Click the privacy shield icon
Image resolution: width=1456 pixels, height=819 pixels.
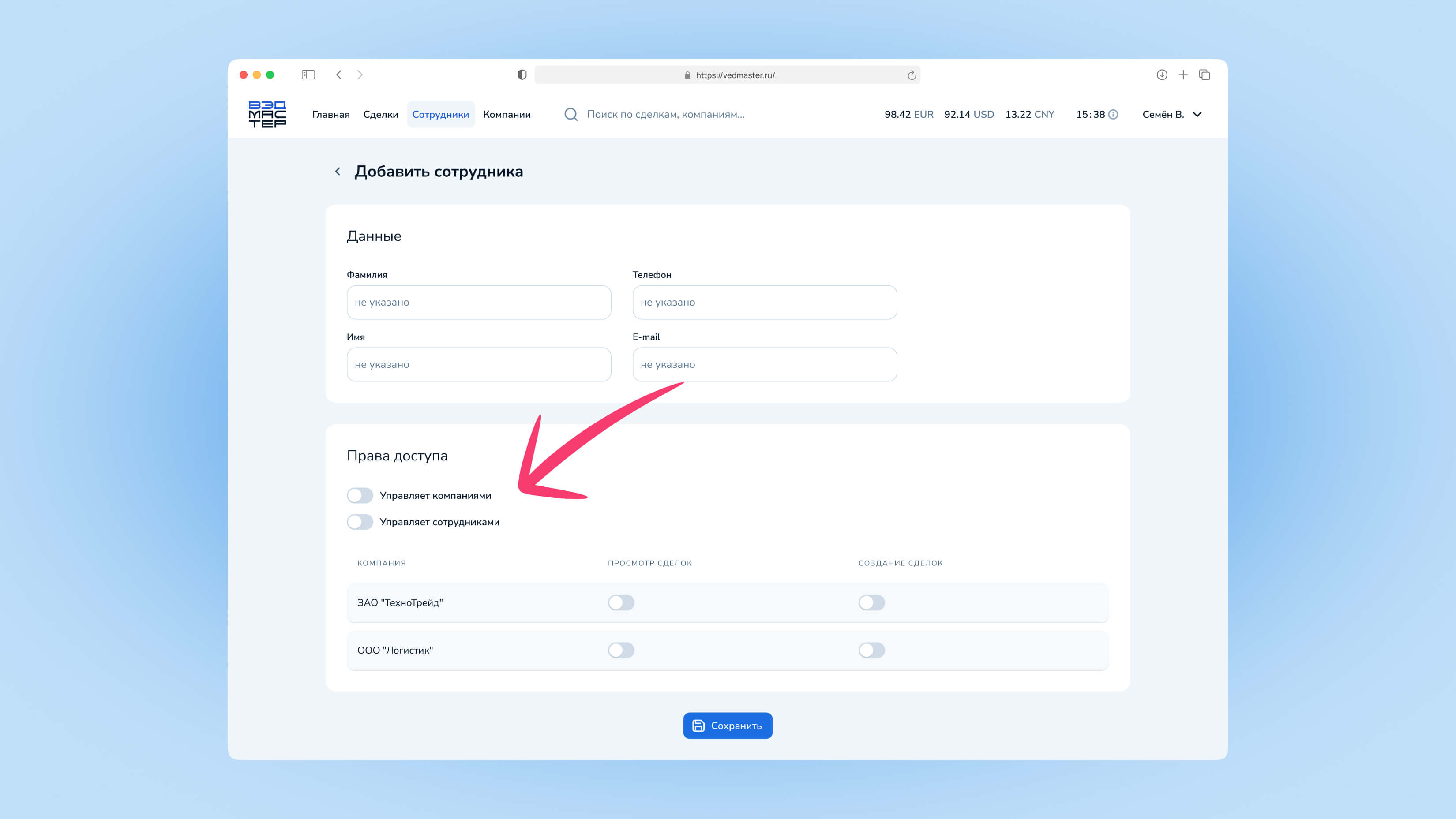point(522,75)
